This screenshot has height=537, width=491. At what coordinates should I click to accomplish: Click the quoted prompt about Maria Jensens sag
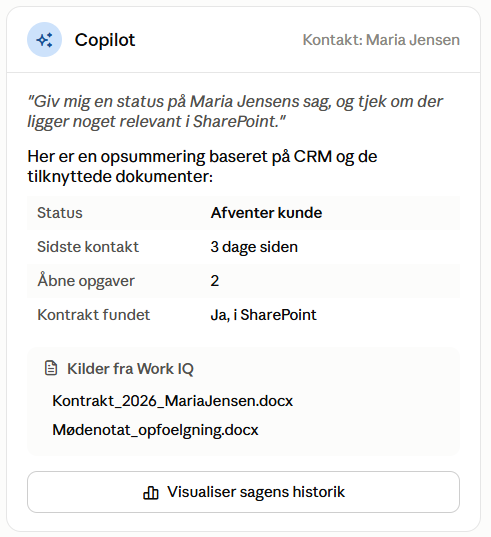click(235, 111)
